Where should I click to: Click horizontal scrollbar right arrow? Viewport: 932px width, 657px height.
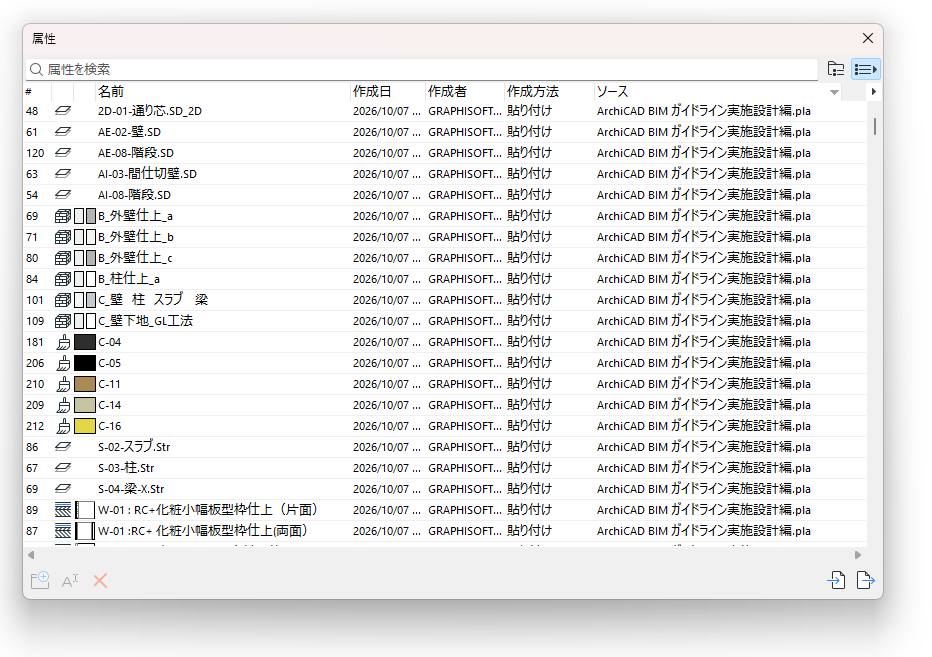pos(858,555)
